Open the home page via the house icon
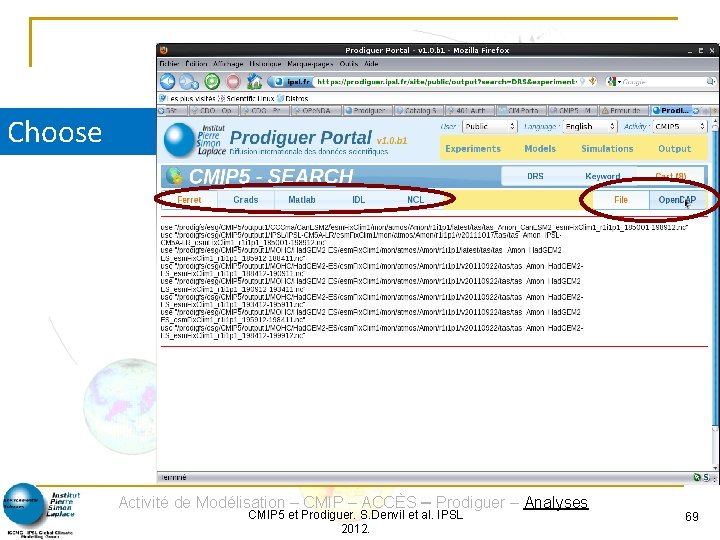The image size is (720, 540). 254,82
